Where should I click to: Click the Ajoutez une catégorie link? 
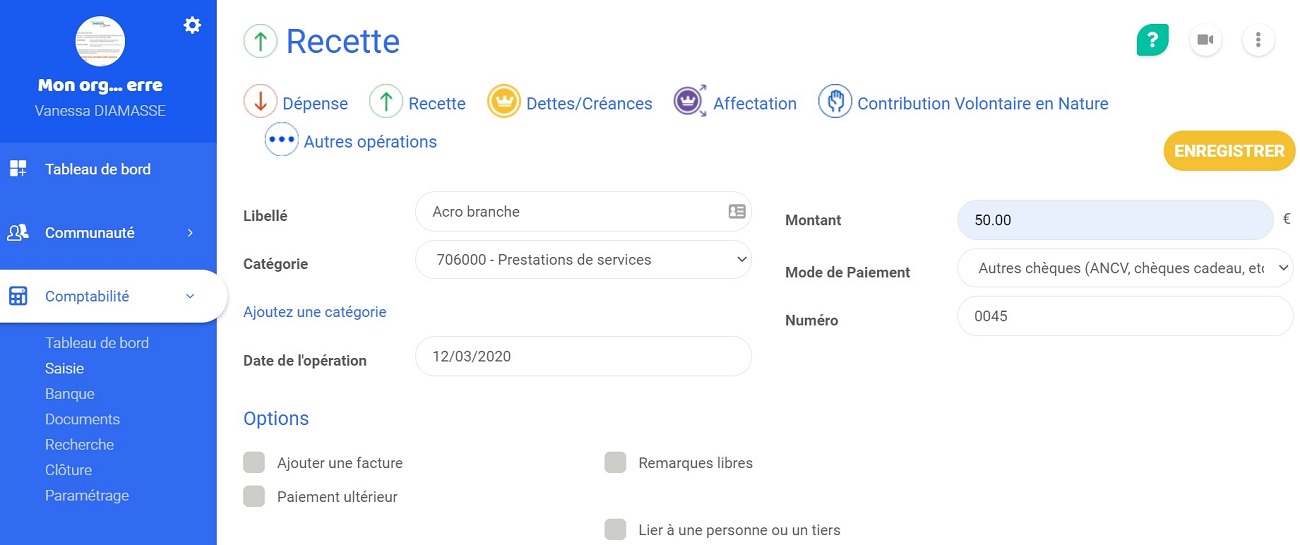click(x=315, y=312)
